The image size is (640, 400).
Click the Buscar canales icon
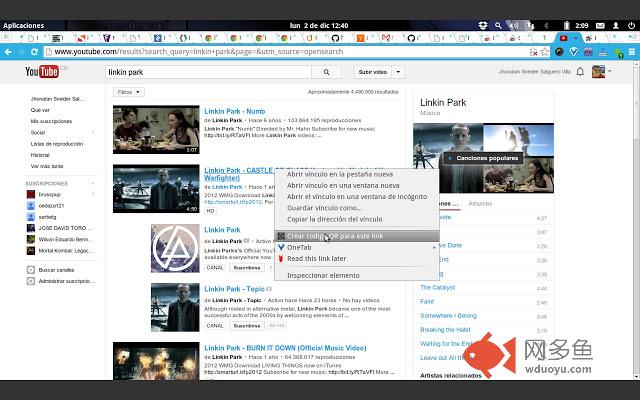click(x=31, y=270)
